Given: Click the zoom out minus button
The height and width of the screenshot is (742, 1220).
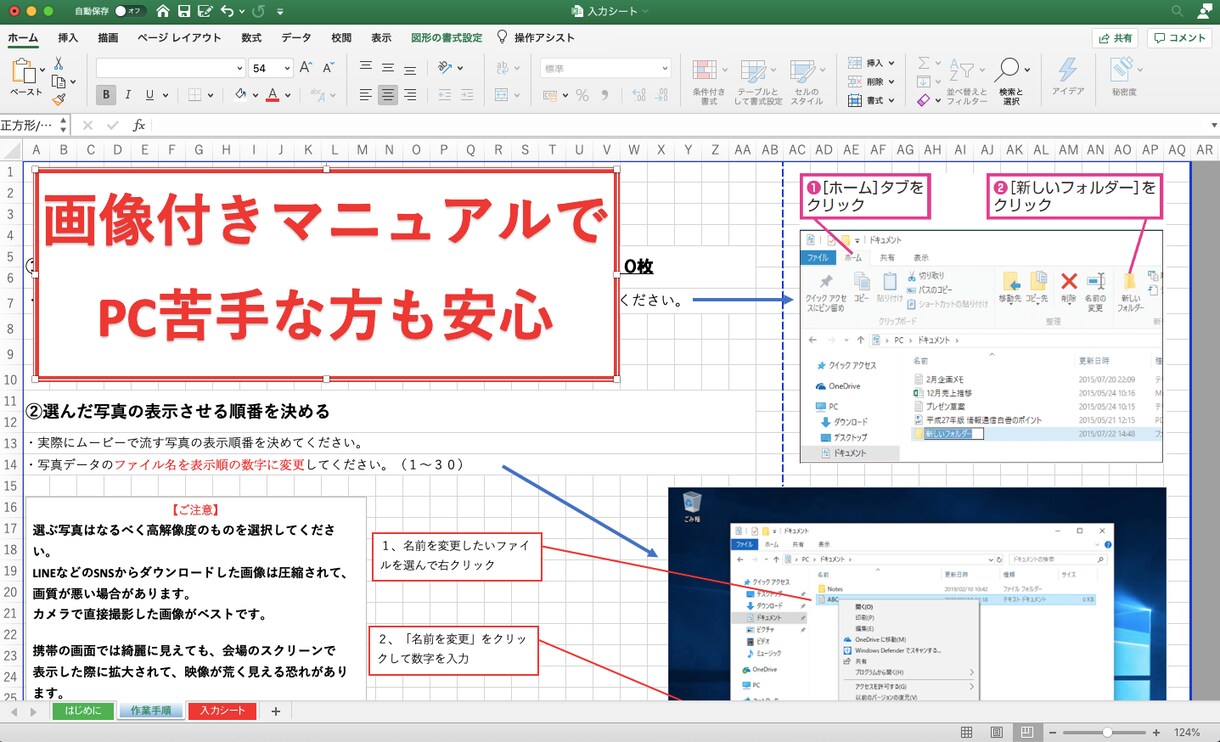Looking at the screenshot, I should tap(1052, 732).
